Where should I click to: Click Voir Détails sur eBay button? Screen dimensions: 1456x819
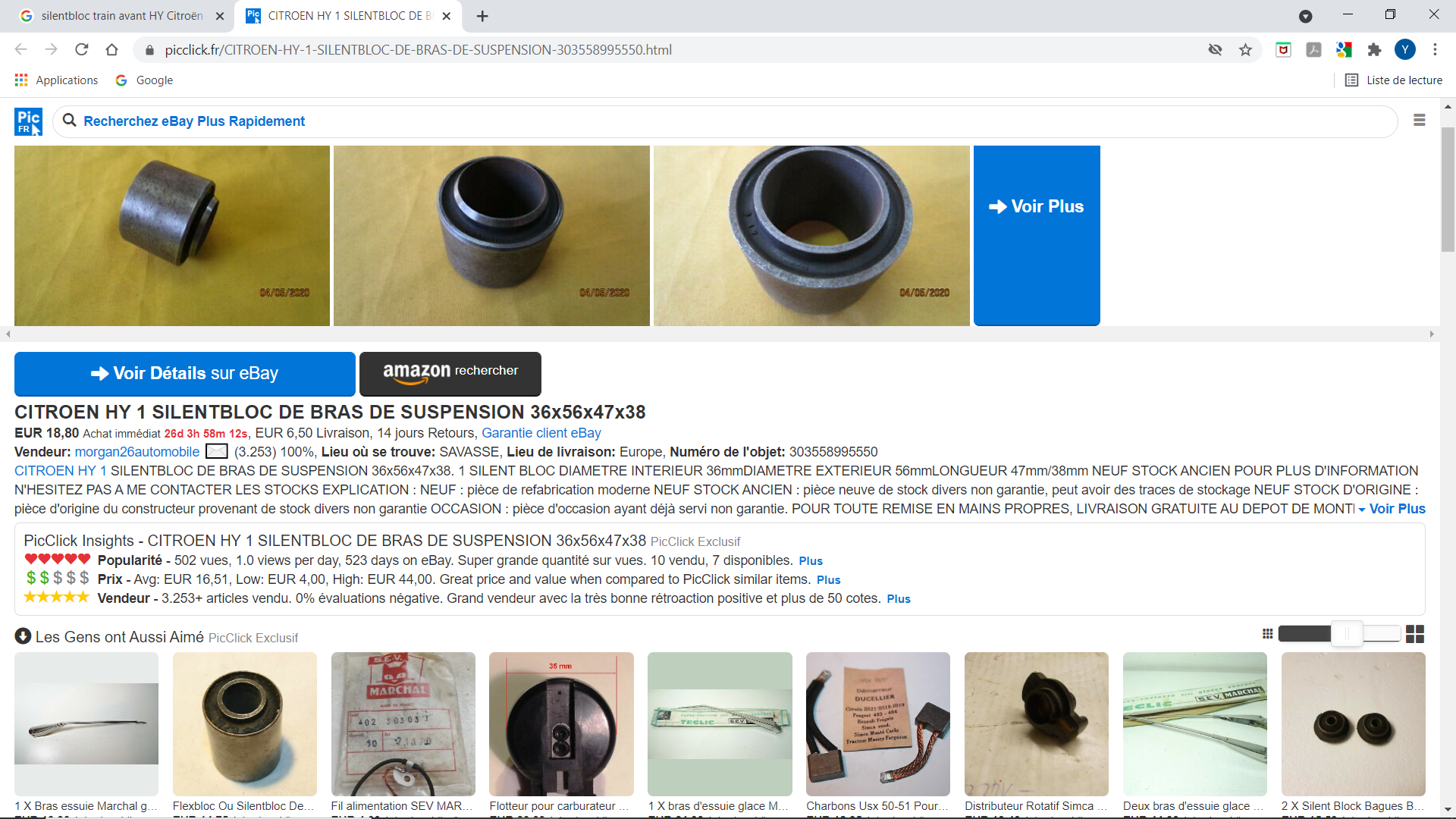(x=184, y=373)
